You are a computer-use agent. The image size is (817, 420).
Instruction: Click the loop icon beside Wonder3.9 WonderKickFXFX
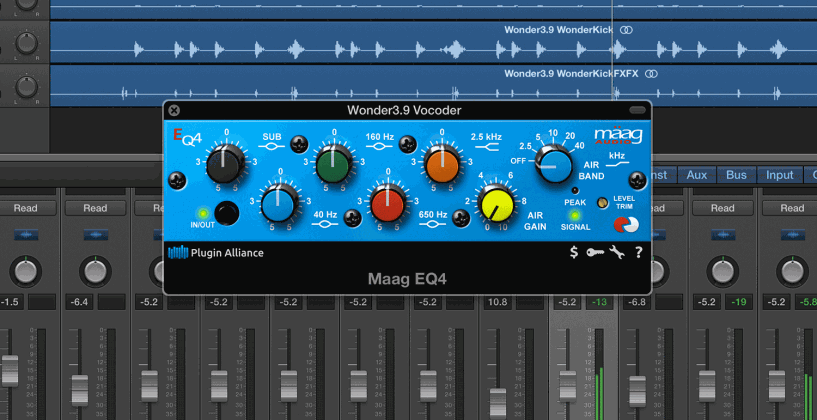[651, 74]
